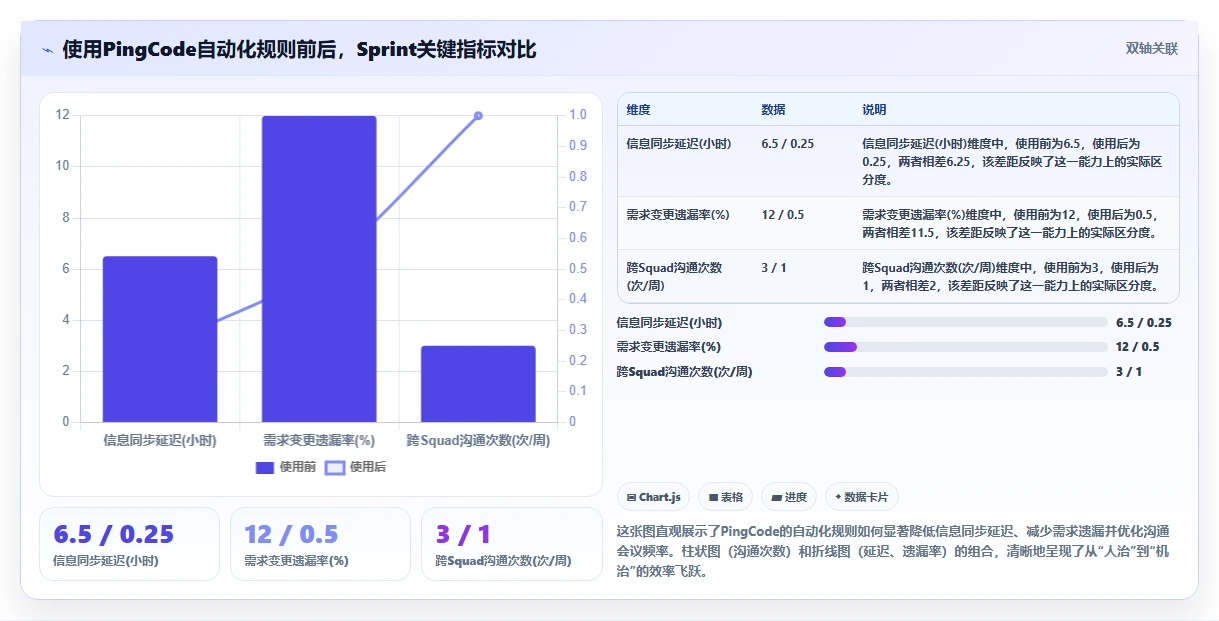The image size is (1219, 621).
Task: Click the chart title text about Sprint关键指标对比
Action: (299, 50)
